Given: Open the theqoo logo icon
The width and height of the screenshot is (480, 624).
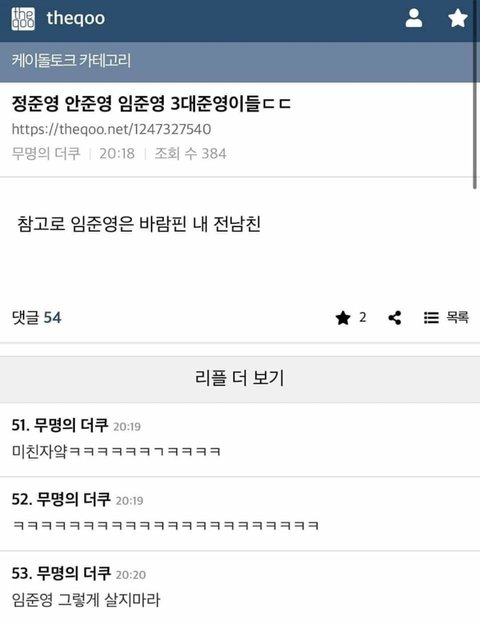Looking at the screenshot, I should pyautogui.click(x=23, y=19).
